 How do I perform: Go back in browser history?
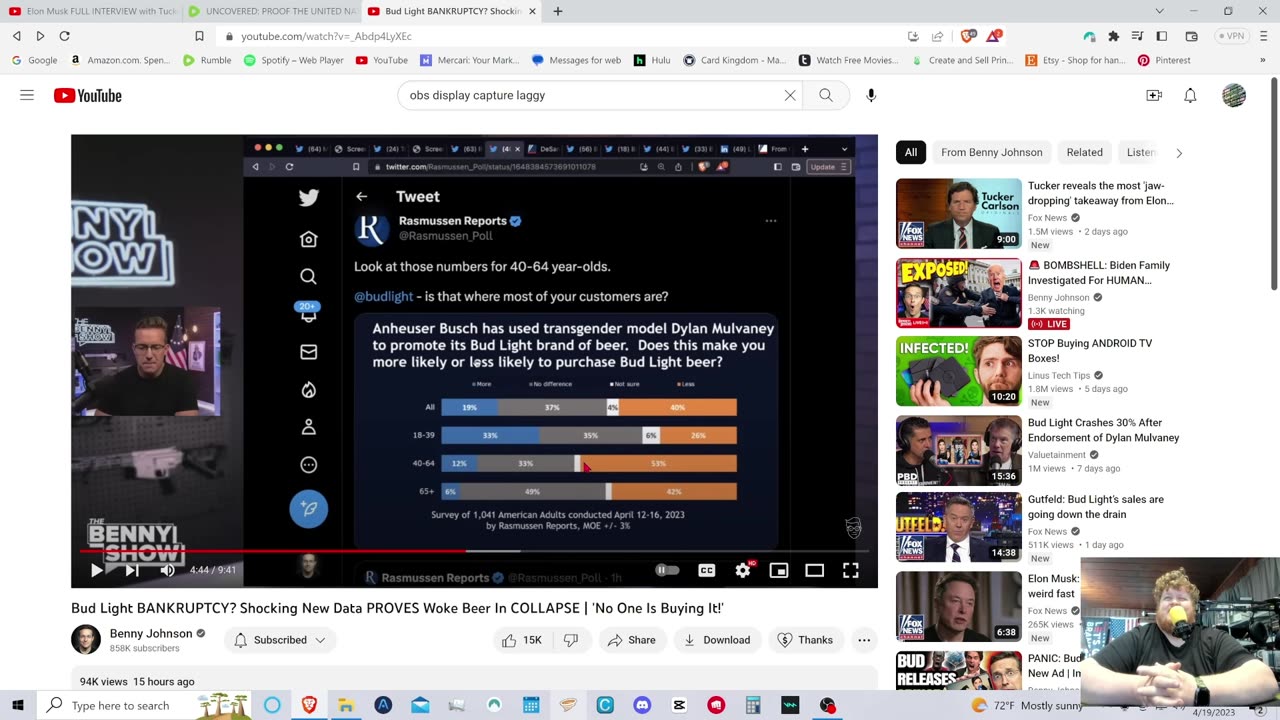point(17,36)
